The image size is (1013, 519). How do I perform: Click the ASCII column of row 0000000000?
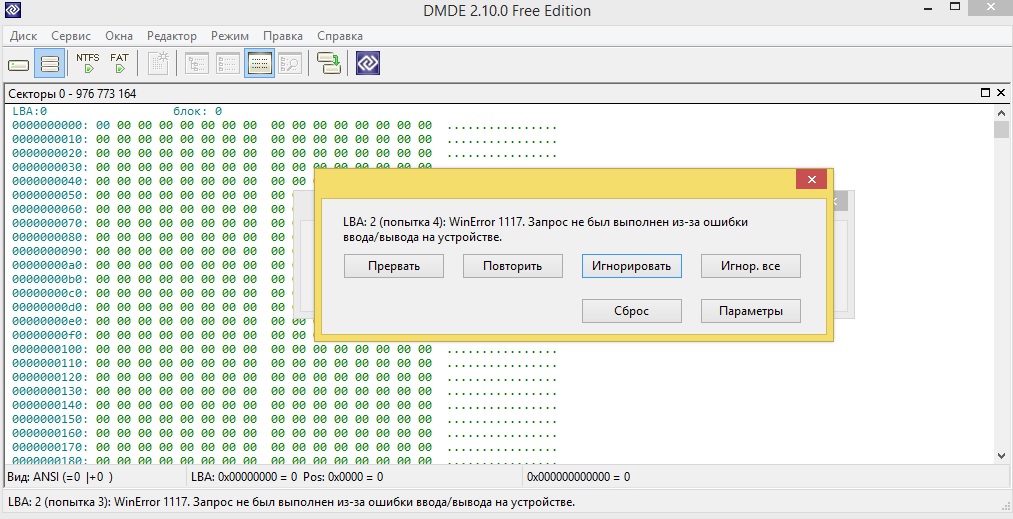click(x=501, y=126)
